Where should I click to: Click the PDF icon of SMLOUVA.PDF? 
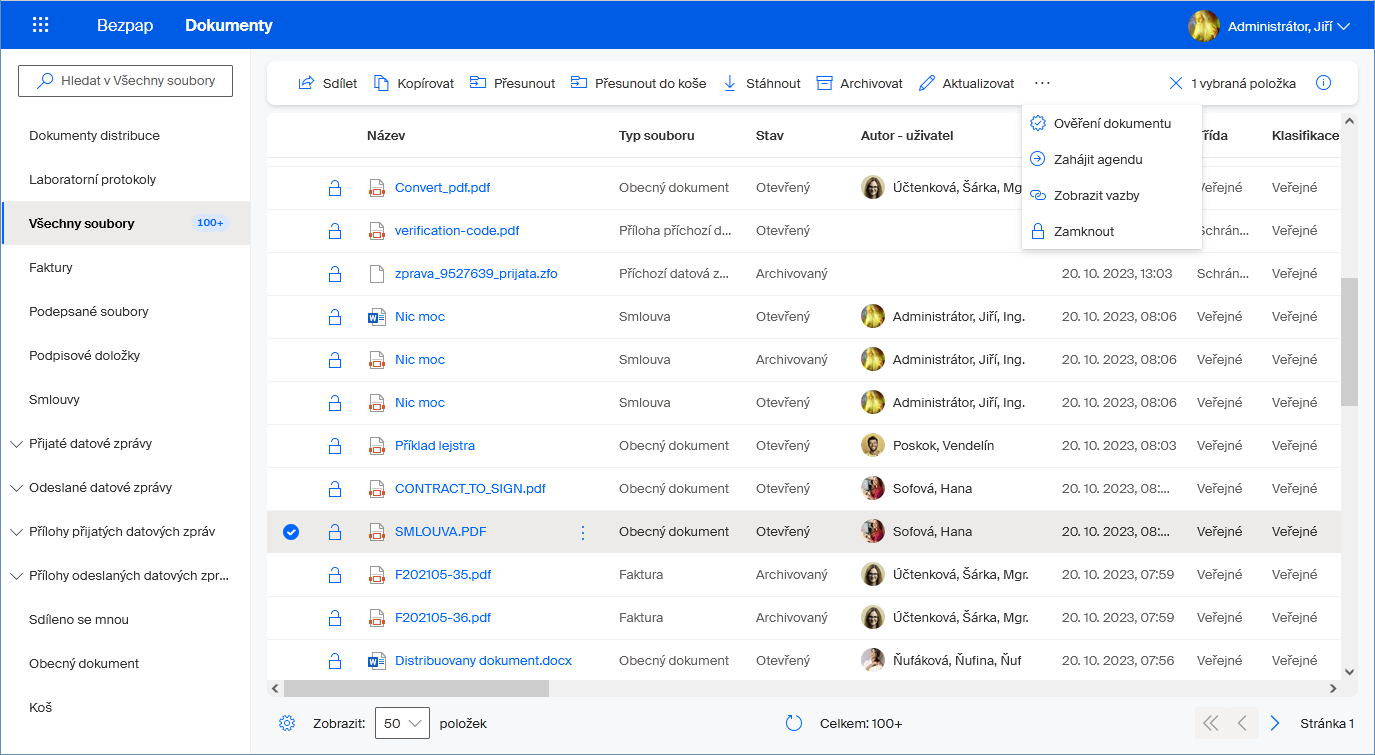(x=376, y=531)
